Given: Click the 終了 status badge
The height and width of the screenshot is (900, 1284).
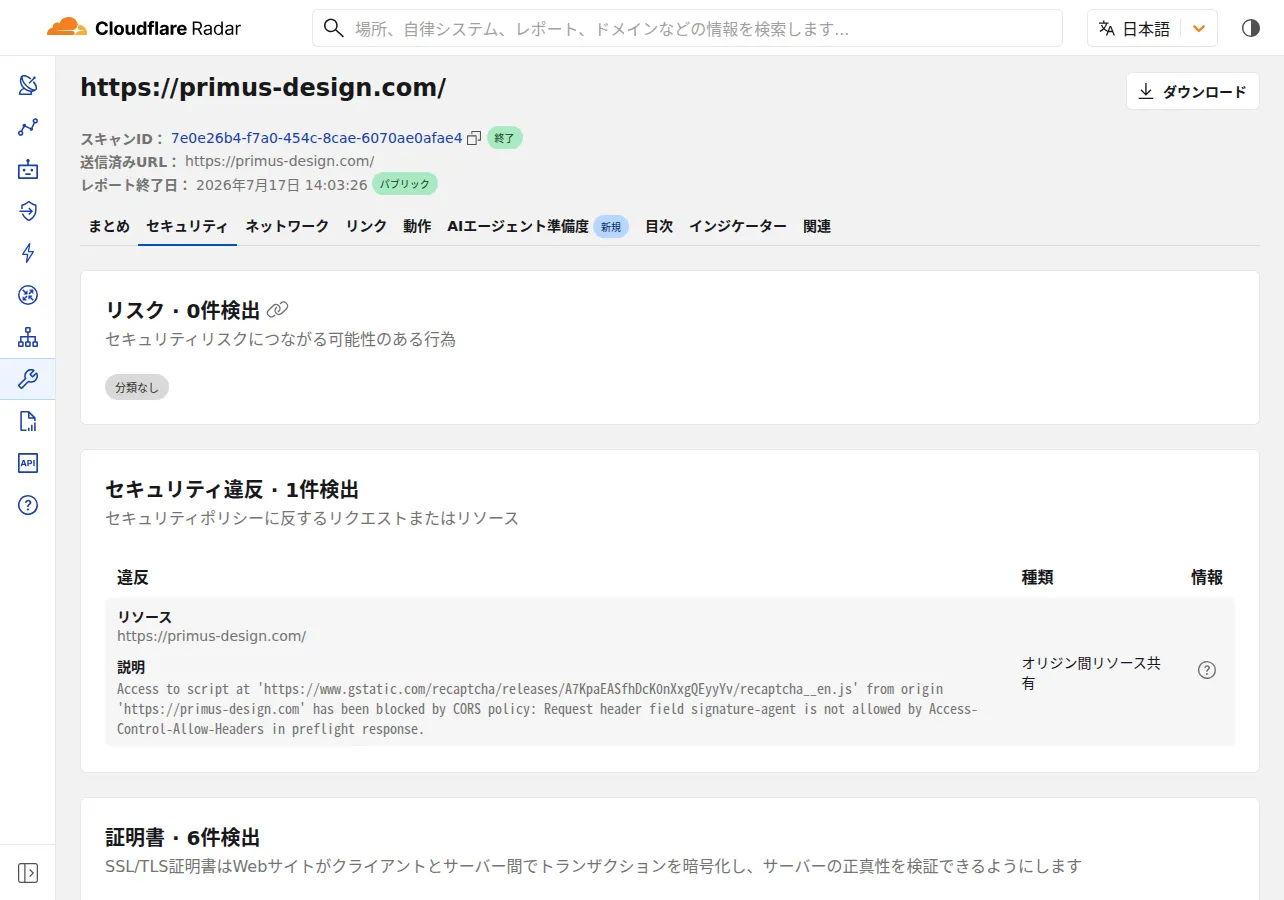Looking at the screenshot, I should pos(505,138).
